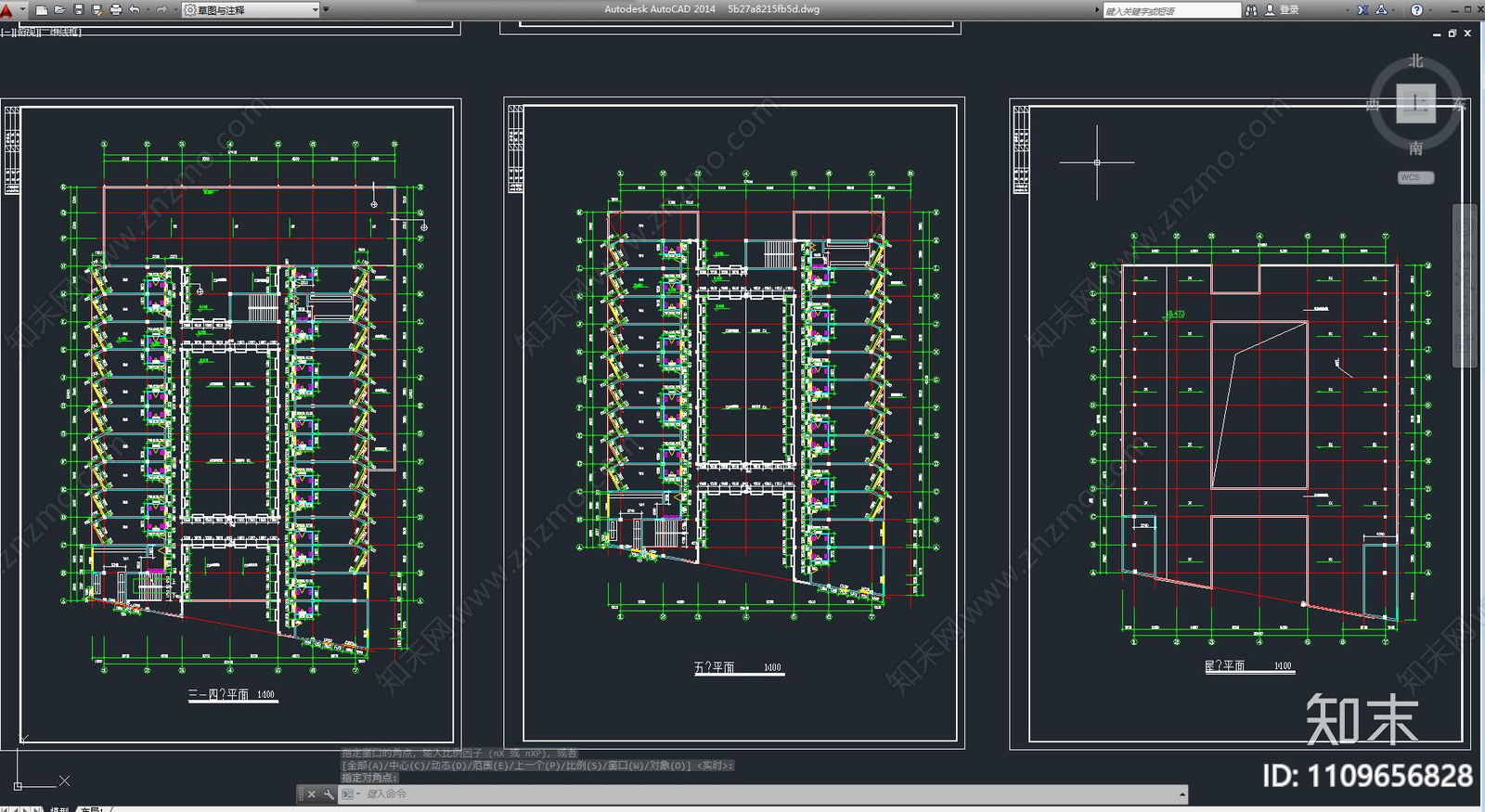The image size is (1485, 812).
Task: Expand command history arrow at command line end
Action: pos(1182,794)
